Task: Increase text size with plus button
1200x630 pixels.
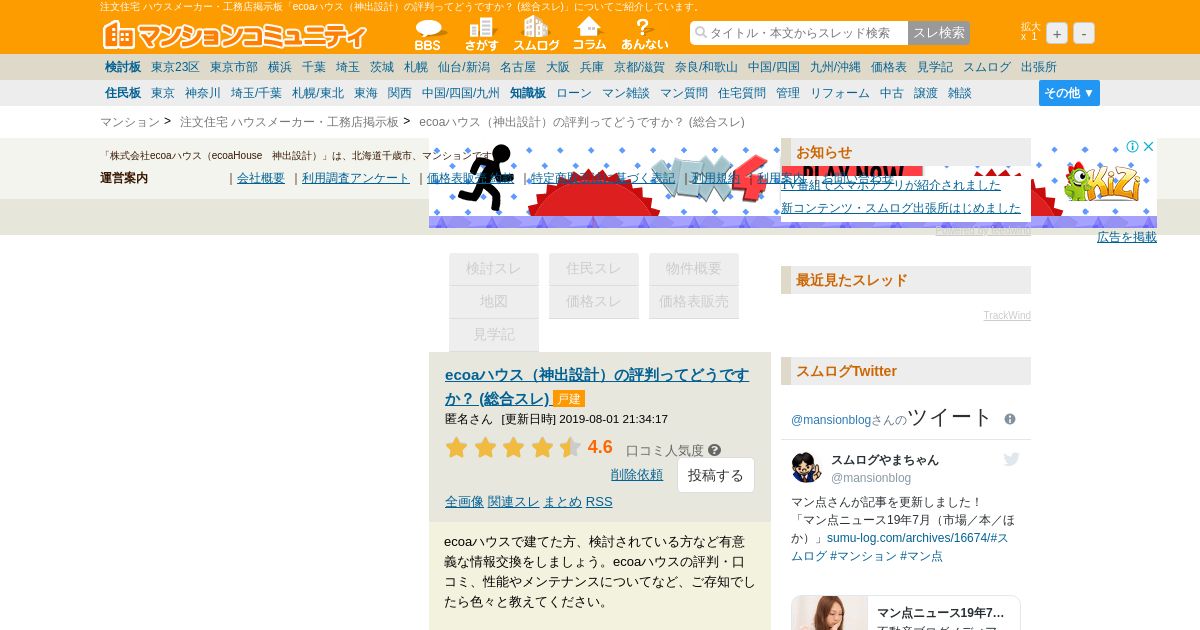Action: (1057, 33)
